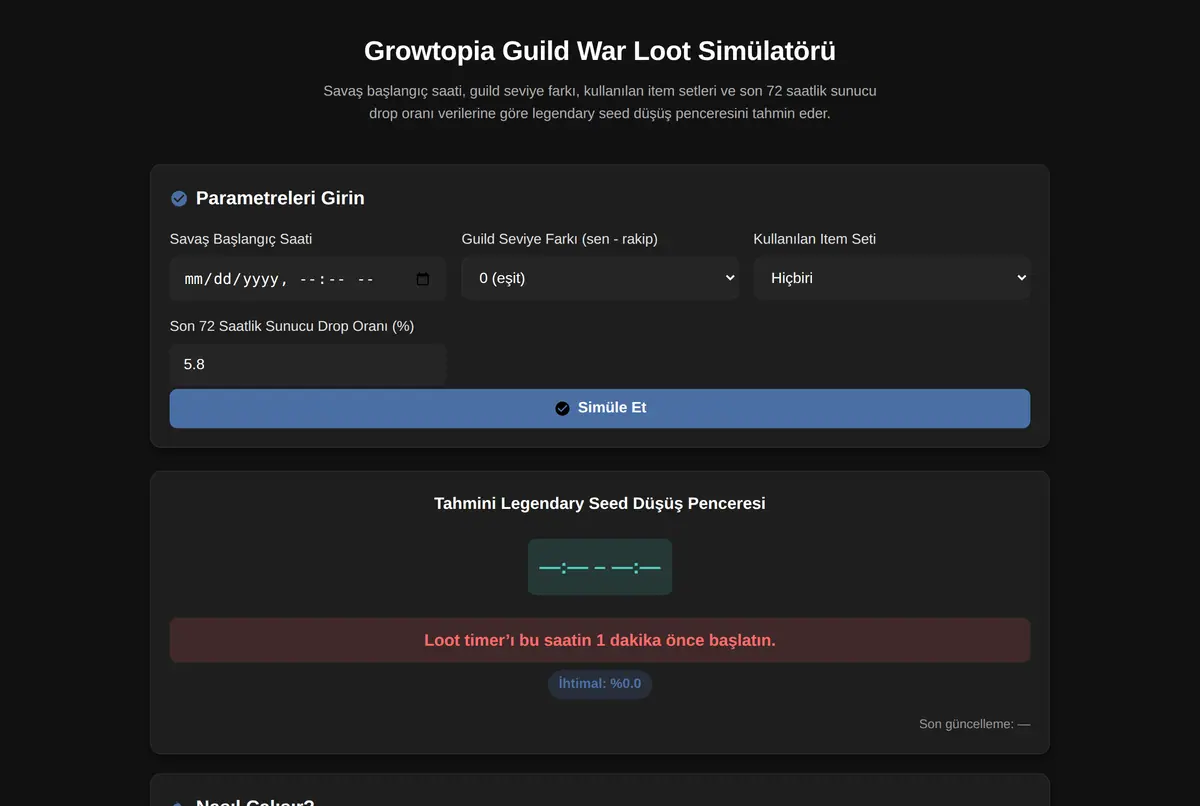Click the check icon beside Parametreleri Girin

[x=179, y=198]
